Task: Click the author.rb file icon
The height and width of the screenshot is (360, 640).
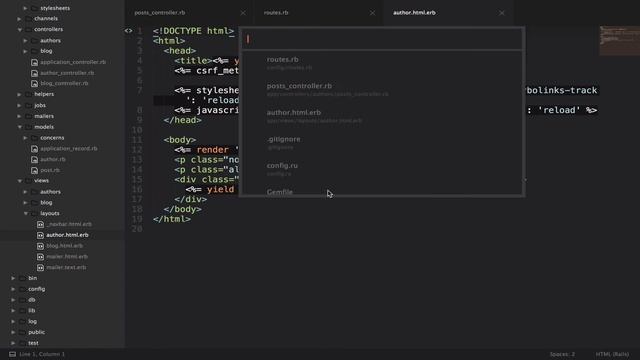Action: (34, 160)
